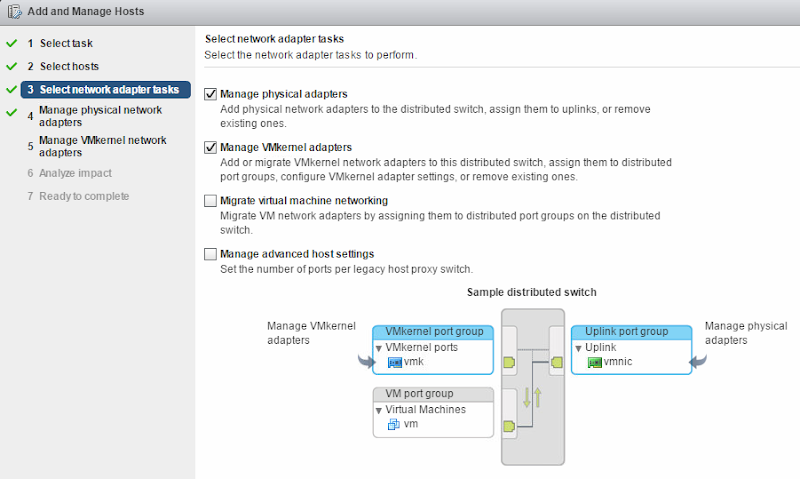Click the Uplink port group header
Screen dimensions: 800x479
click(632, 332)
